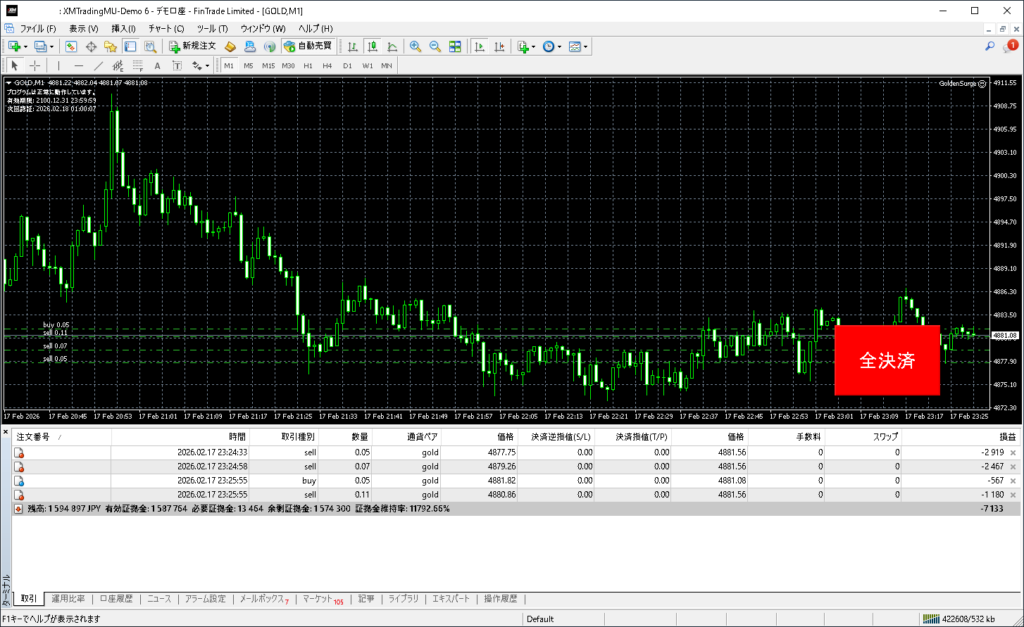Select the trendline drawing tool
This screenshot has width=1024, height=627.
[99, 66]
